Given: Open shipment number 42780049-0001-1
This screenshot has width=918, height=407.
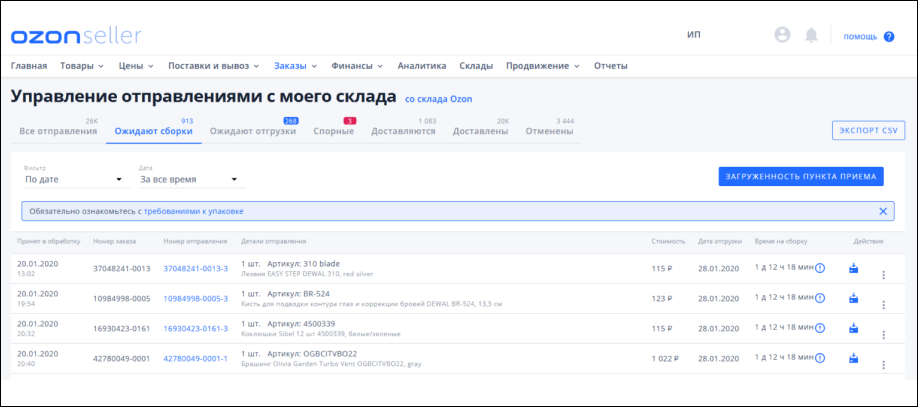Looking at the screenshot, I should 196,358.
